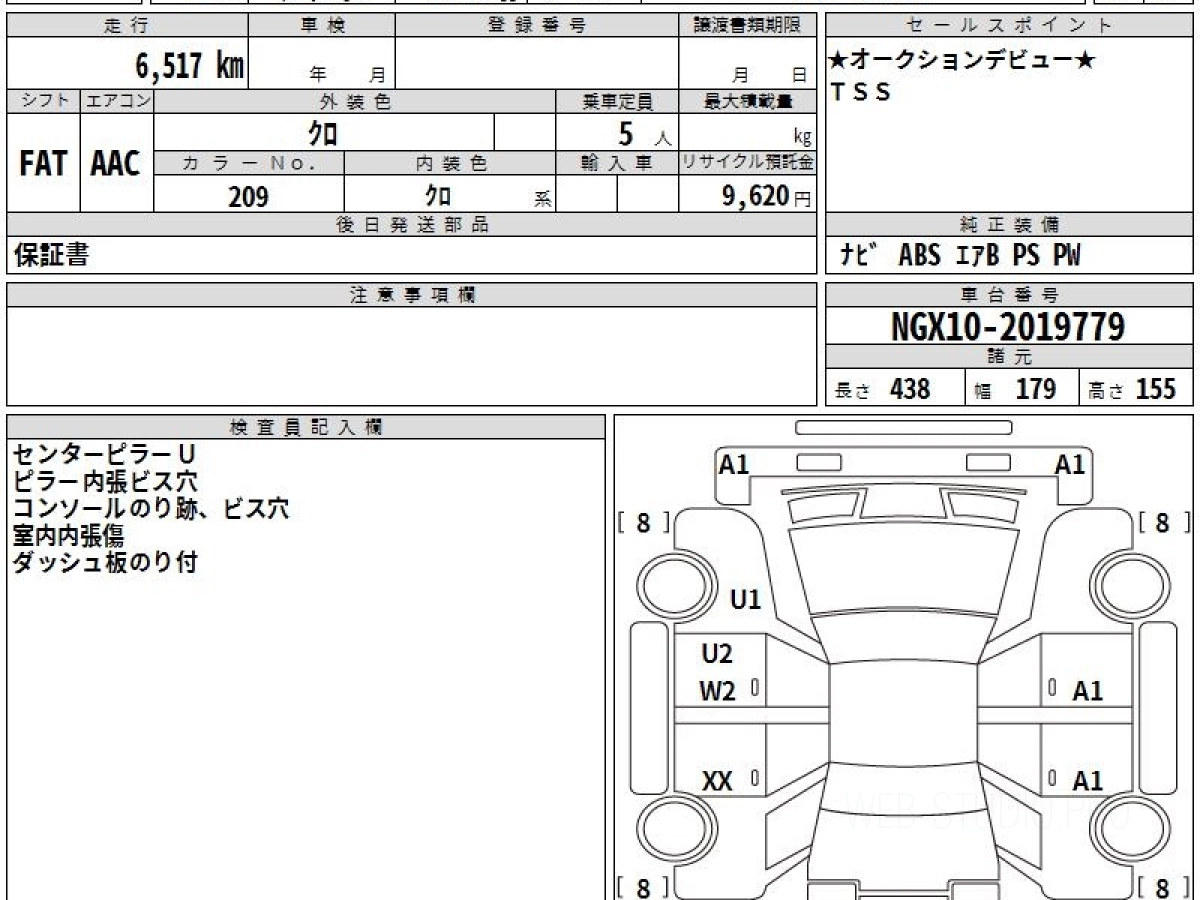Image resolution: width=1200 pixels, height=900 pixels.
Task: Click the 諸元 header
Action: click(1009, 357)
